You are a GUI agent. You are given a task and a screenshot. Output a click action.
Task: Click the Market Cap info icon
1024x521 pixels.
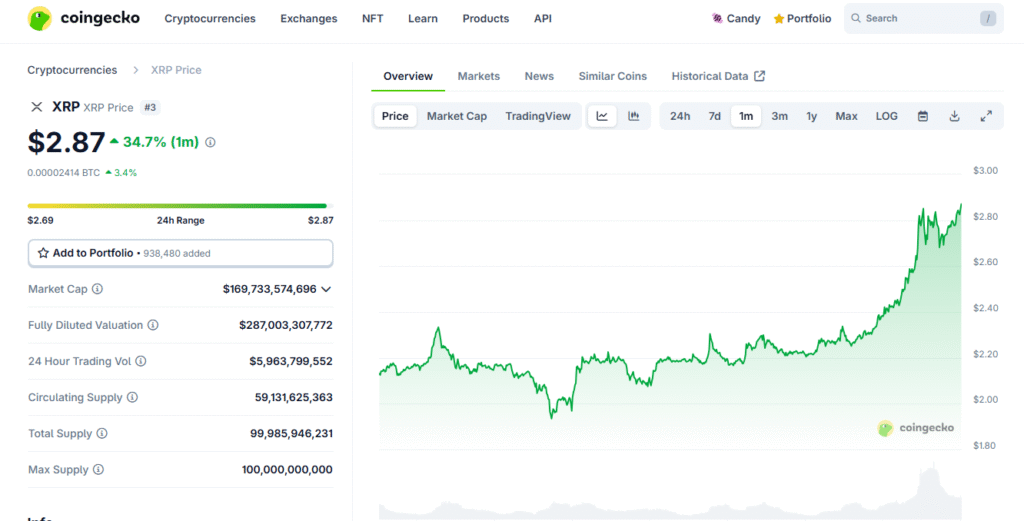(97, 289)
